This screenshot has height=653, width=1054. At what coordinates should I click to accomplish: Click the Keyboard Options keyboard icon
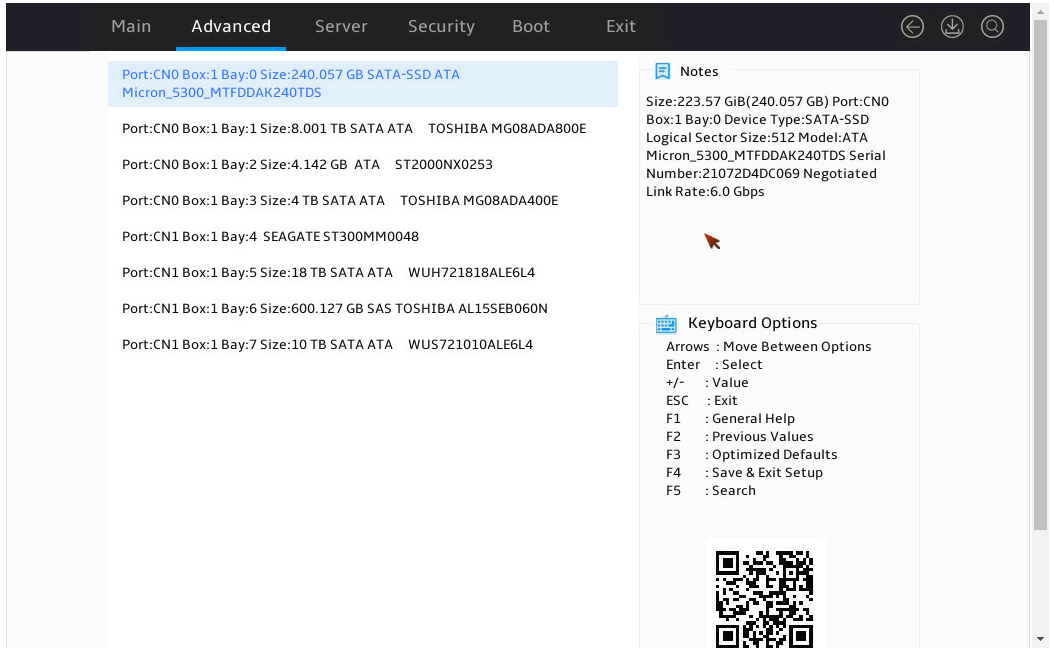(666, 324)
